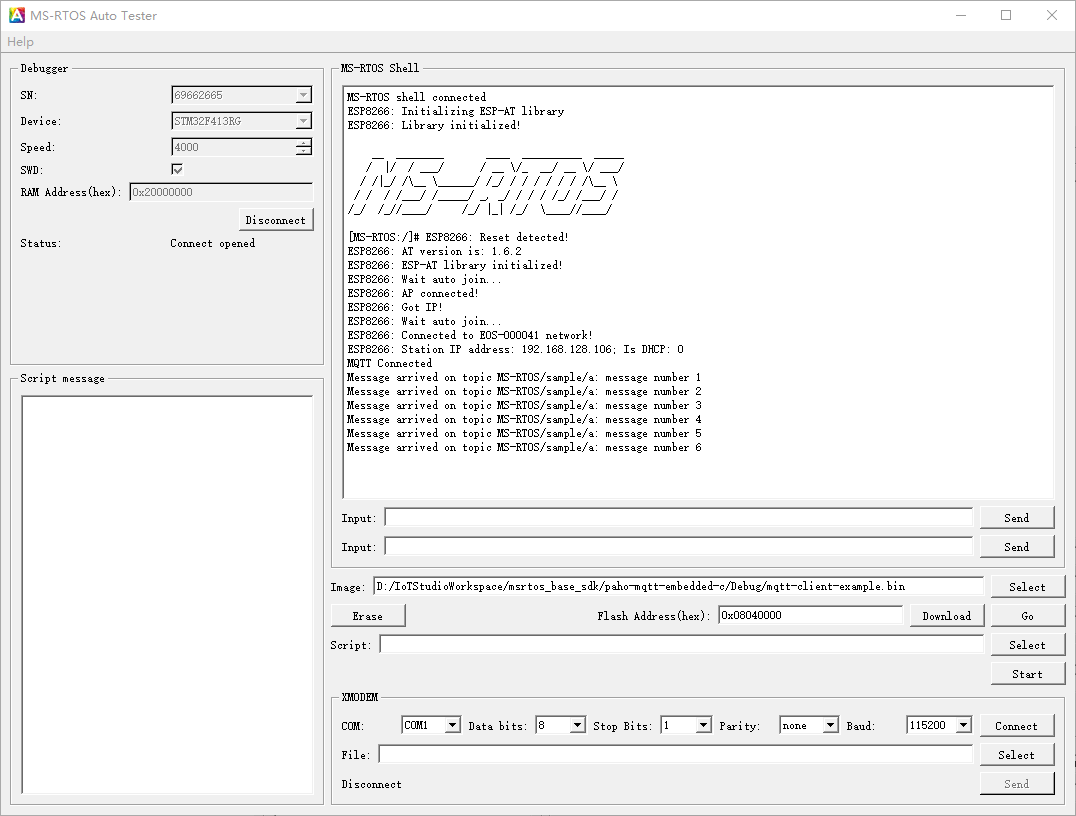Open the Help menu

click(20, 42)
